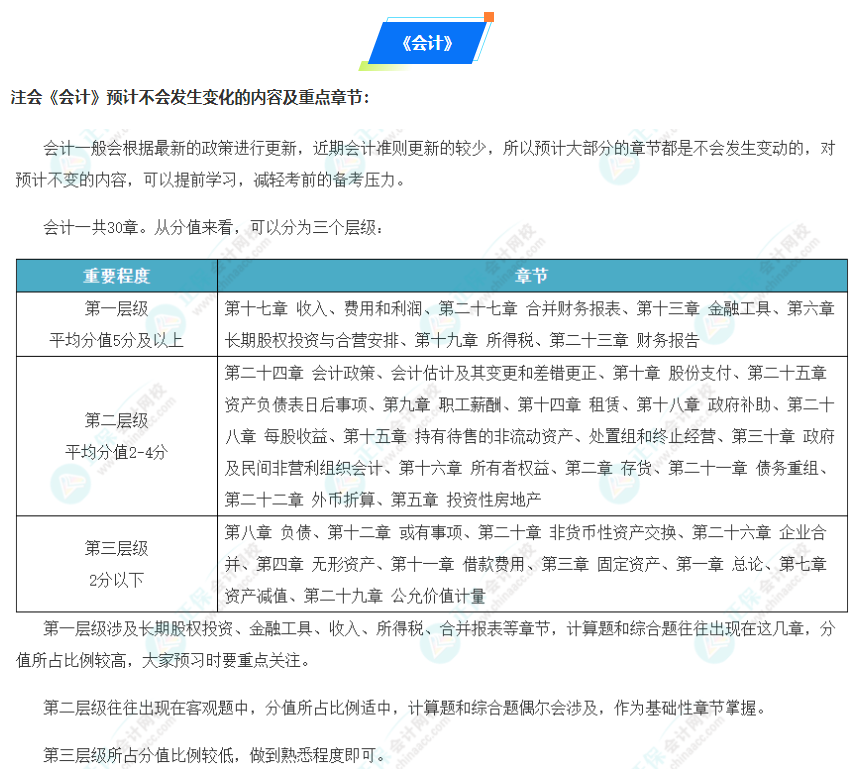The width and height of the screenshot is (861, 771).
Task: Click the sentence starting 会计一共30章
Action: pos(212,228)
